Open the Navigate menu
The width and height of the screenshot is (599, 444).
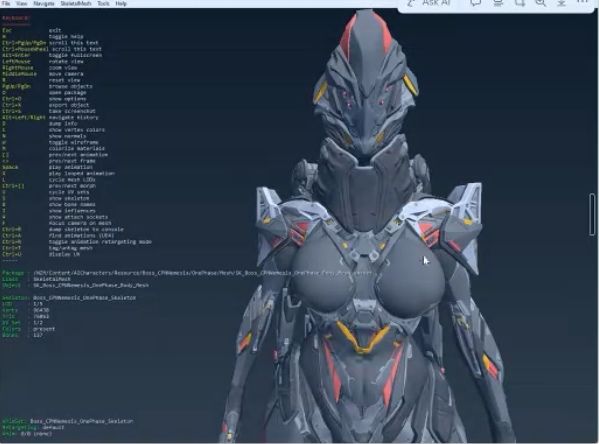coord(44,3)
